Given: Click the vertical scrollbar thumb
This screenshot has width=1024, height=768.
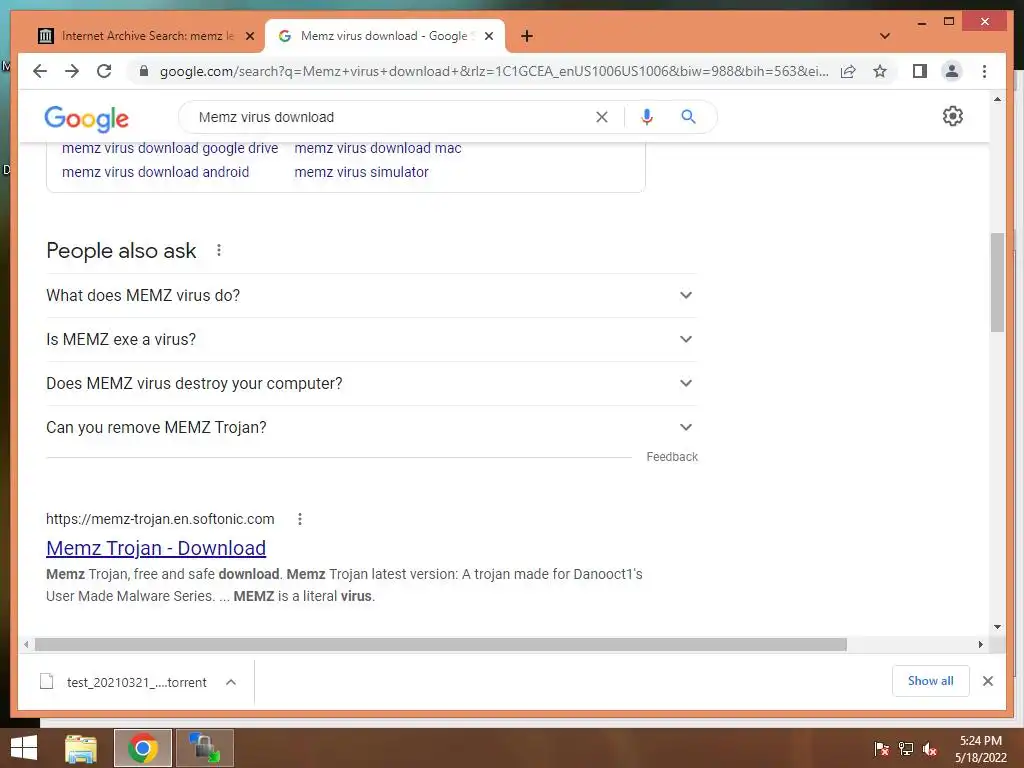Looking at the screenshot, I should [997, 282].
